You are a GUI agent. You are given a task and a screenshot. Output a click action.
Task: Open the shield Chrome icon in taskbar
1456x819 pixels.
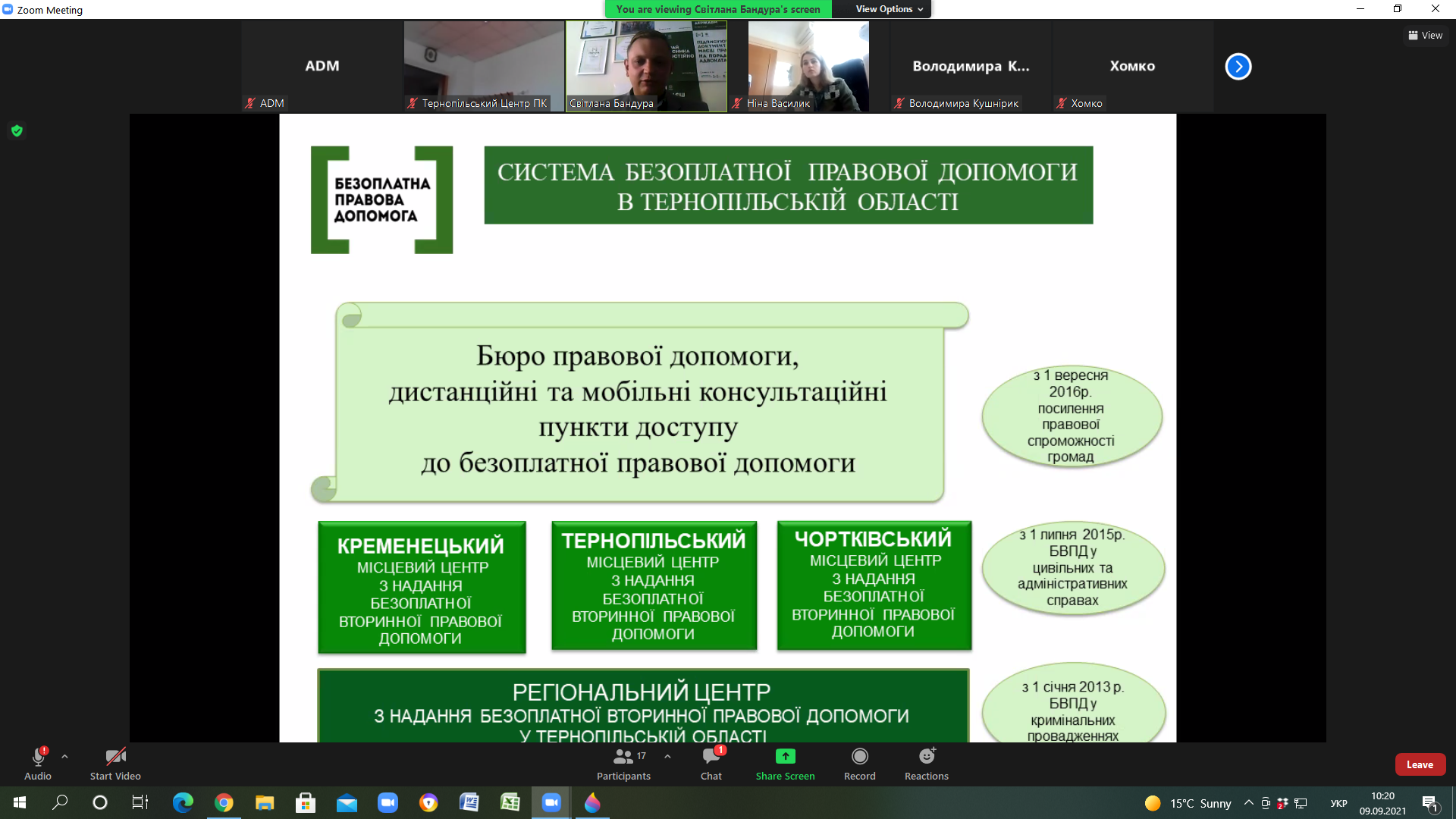428,802
